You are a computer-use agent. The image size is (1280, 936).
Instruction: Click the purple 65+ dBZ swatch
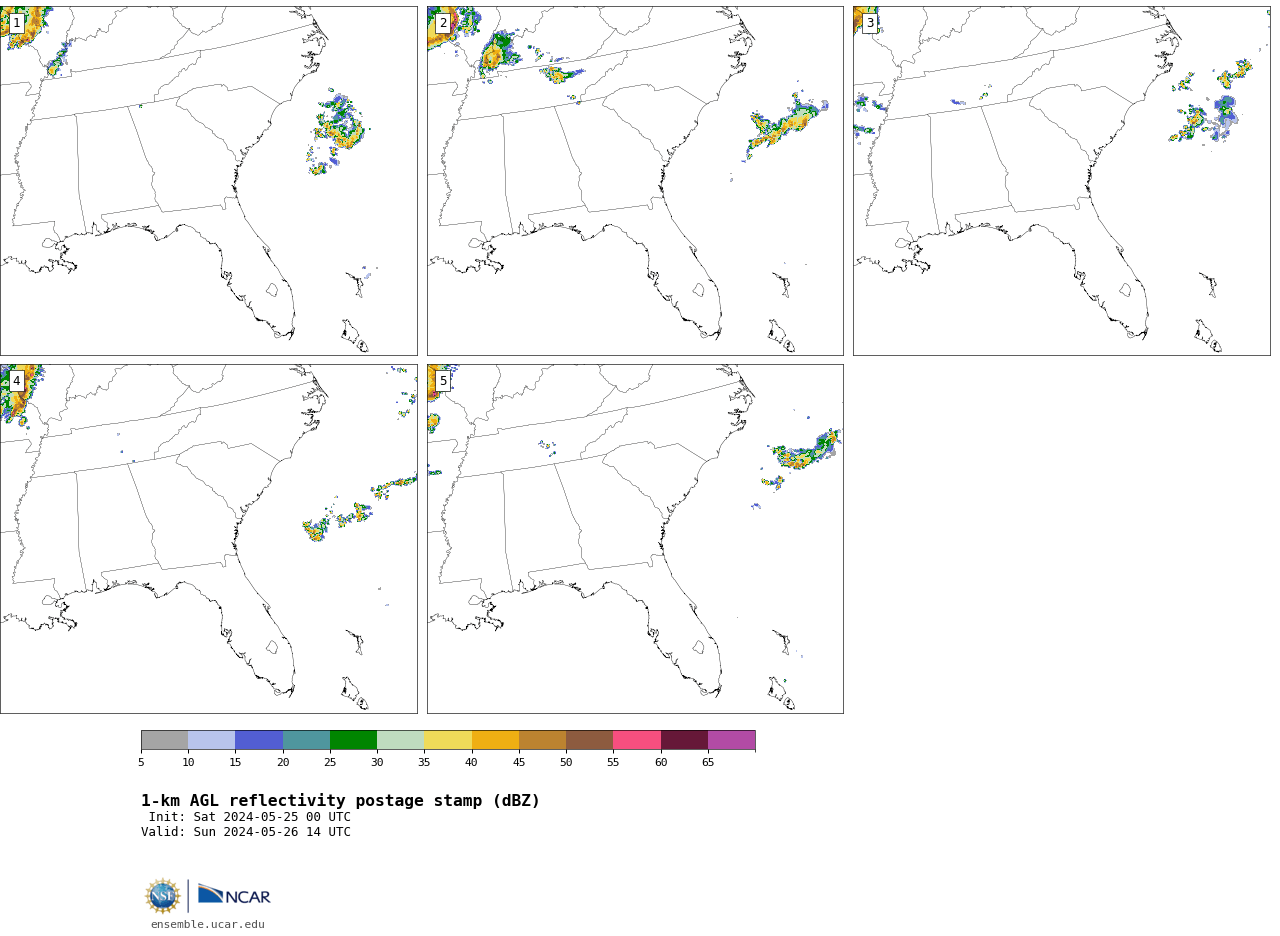coord(731,740)
